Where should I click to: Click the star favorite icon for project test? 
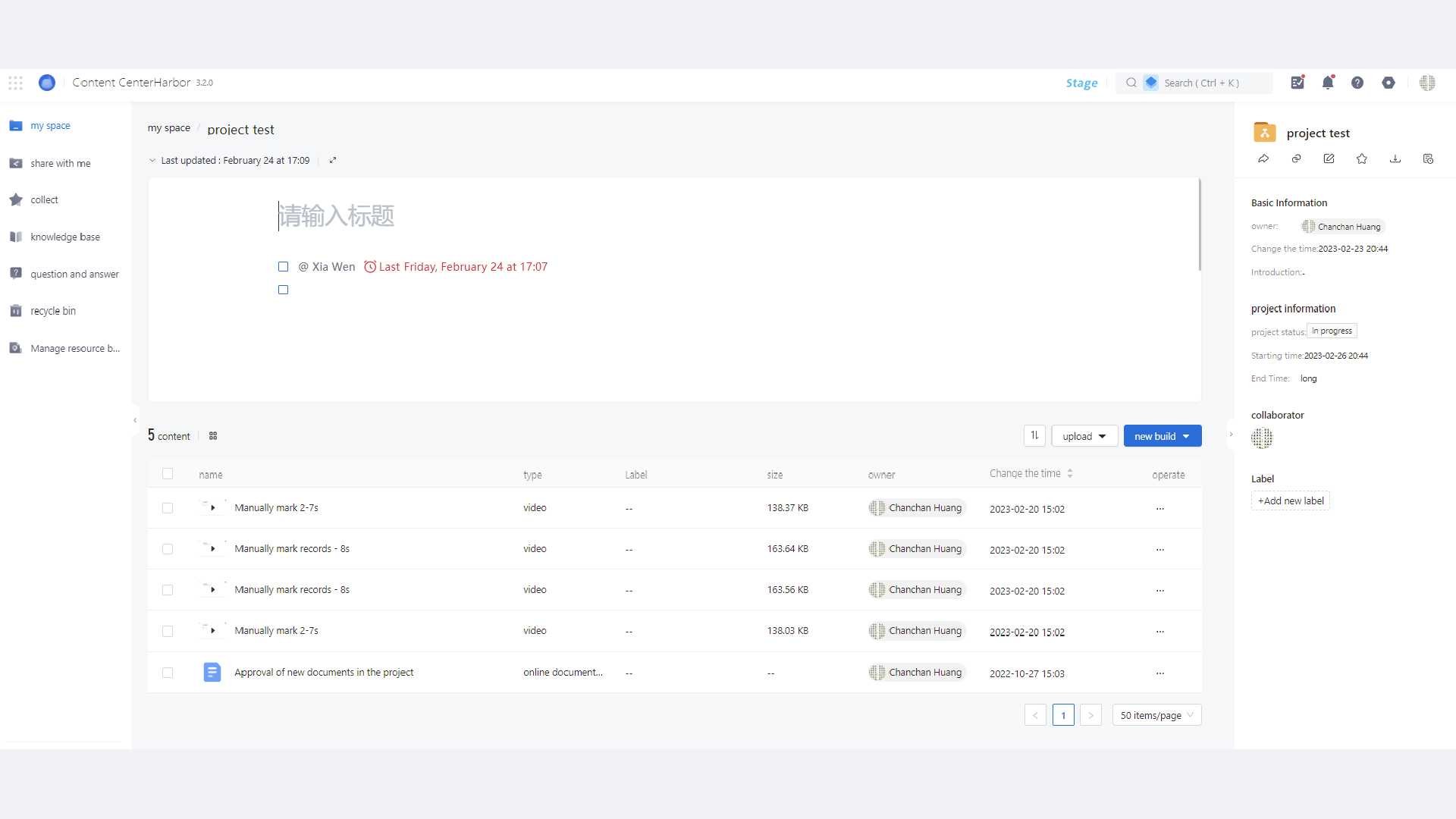1362,158
